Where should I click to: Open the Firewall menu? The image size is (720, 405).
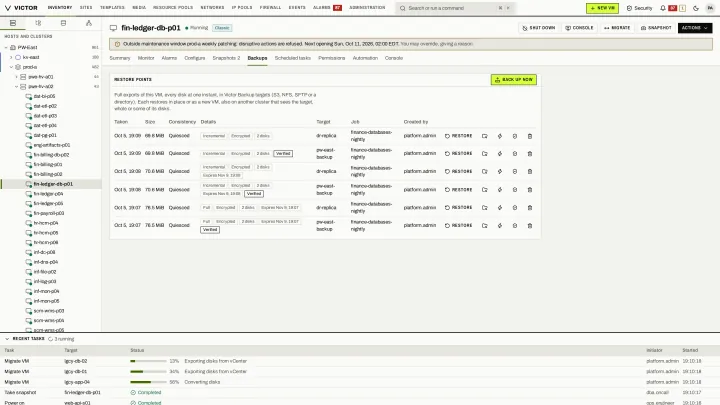coord(270,8)
